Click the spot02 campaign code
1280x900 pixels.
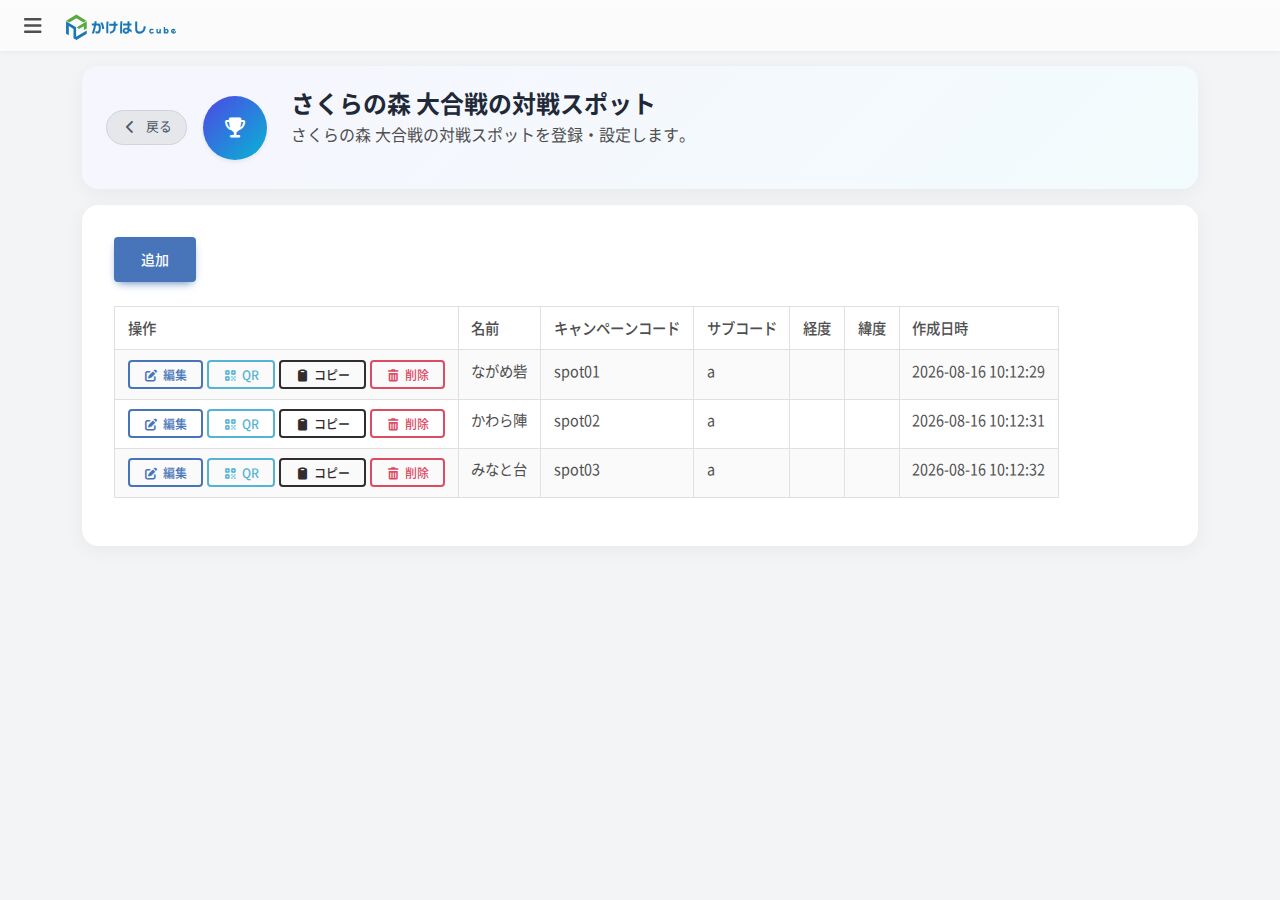577,421
